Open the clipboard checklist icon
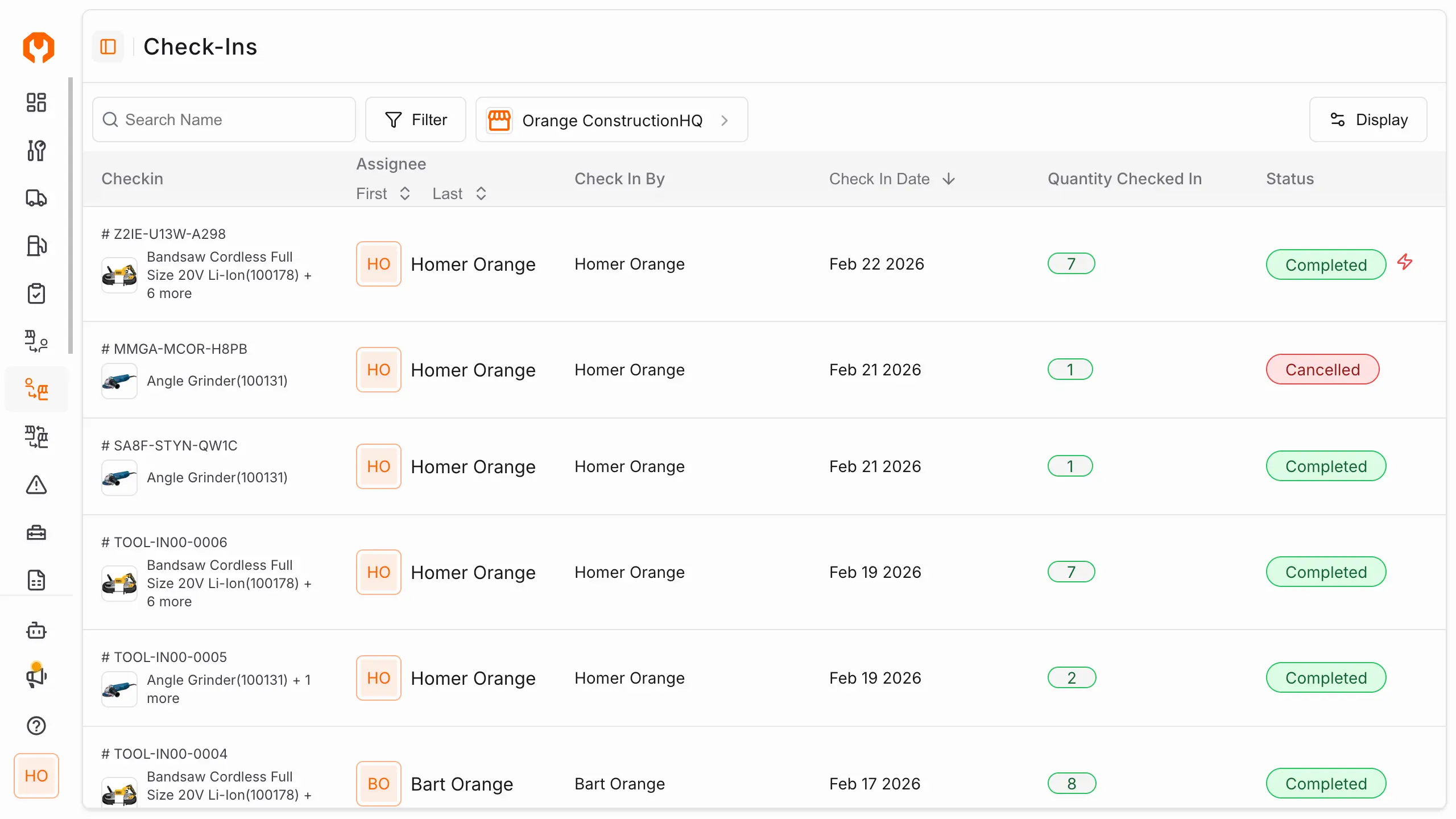This screenshot has height=819, width=1456. [x=36, y=293]
